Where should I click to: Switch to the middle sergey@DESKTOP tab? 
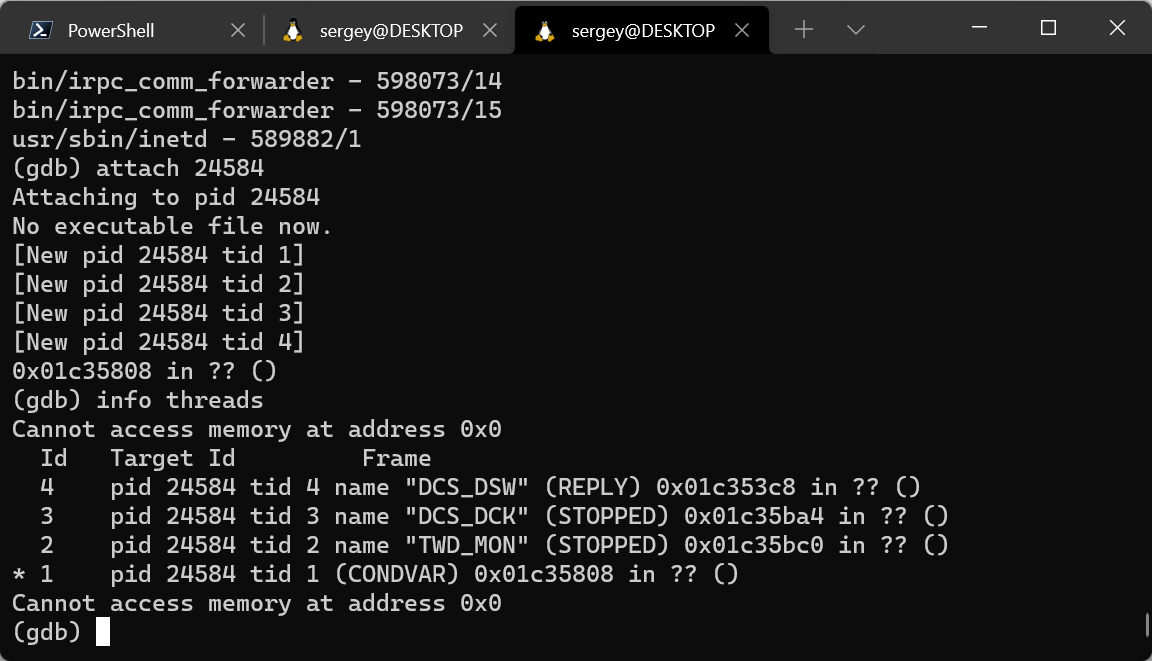[x=391, y=30]
